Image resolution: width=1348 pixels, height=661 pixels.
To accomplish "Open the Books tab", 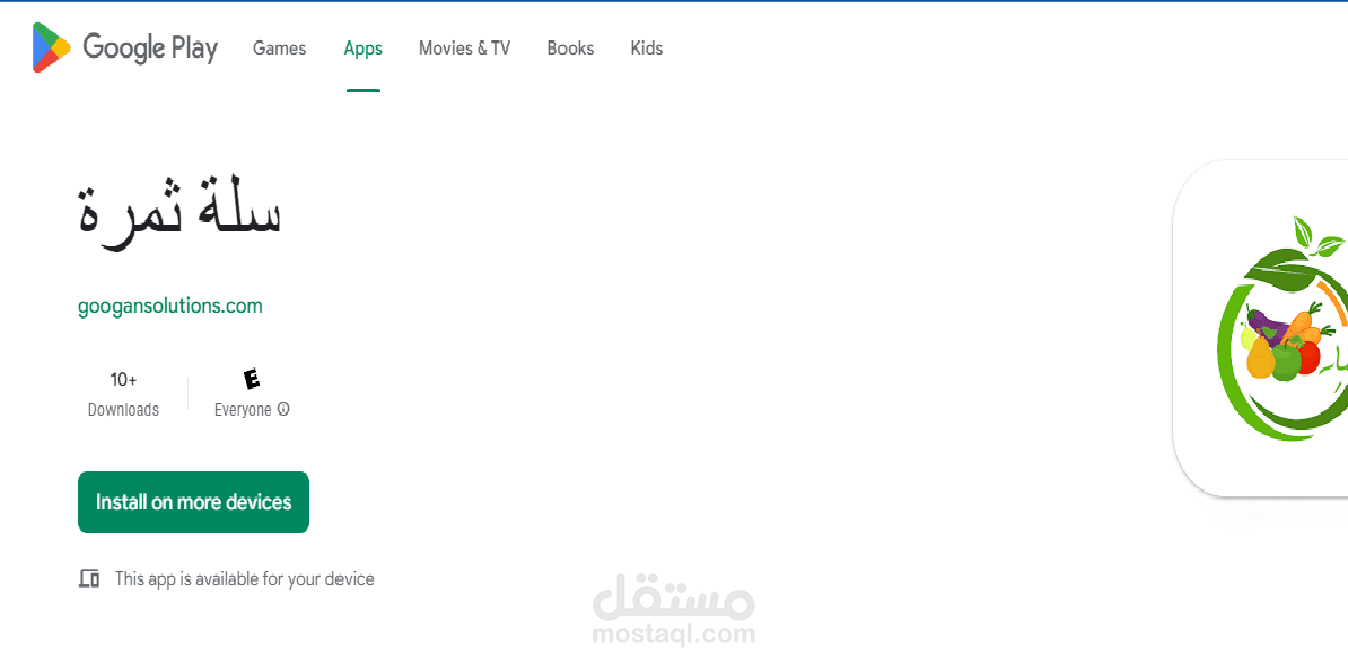I will [571, 48].
